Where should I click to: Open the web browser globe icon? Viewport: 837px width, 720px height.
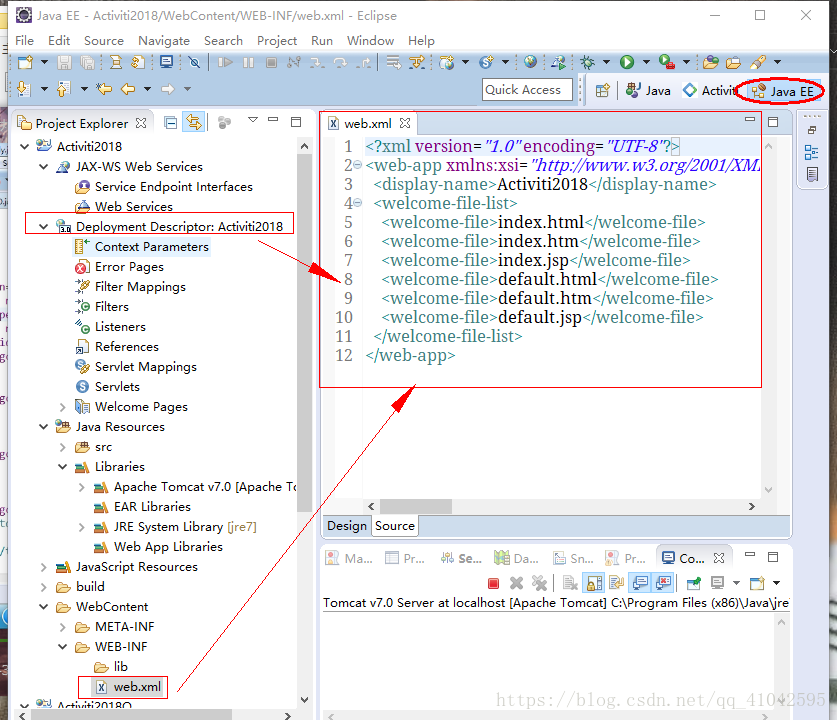[530, 62]
